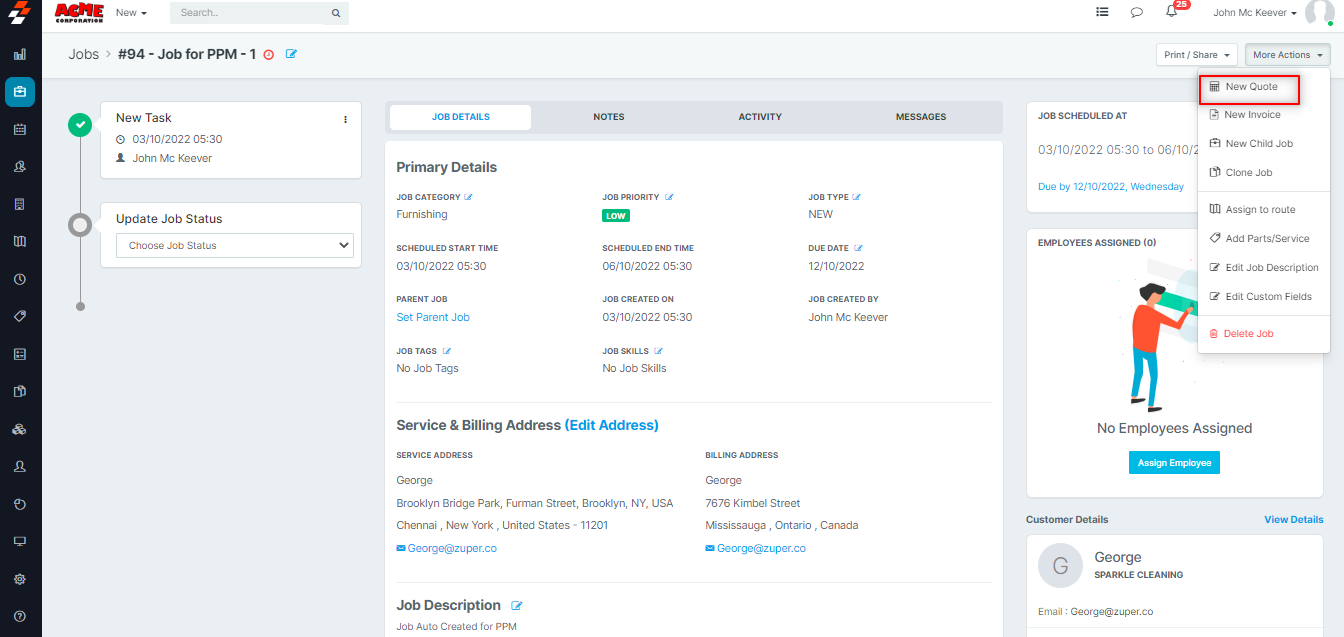Click the green completed task checkmark
The height and width of the screenshot is (637, 1344).
pos(80,125)
